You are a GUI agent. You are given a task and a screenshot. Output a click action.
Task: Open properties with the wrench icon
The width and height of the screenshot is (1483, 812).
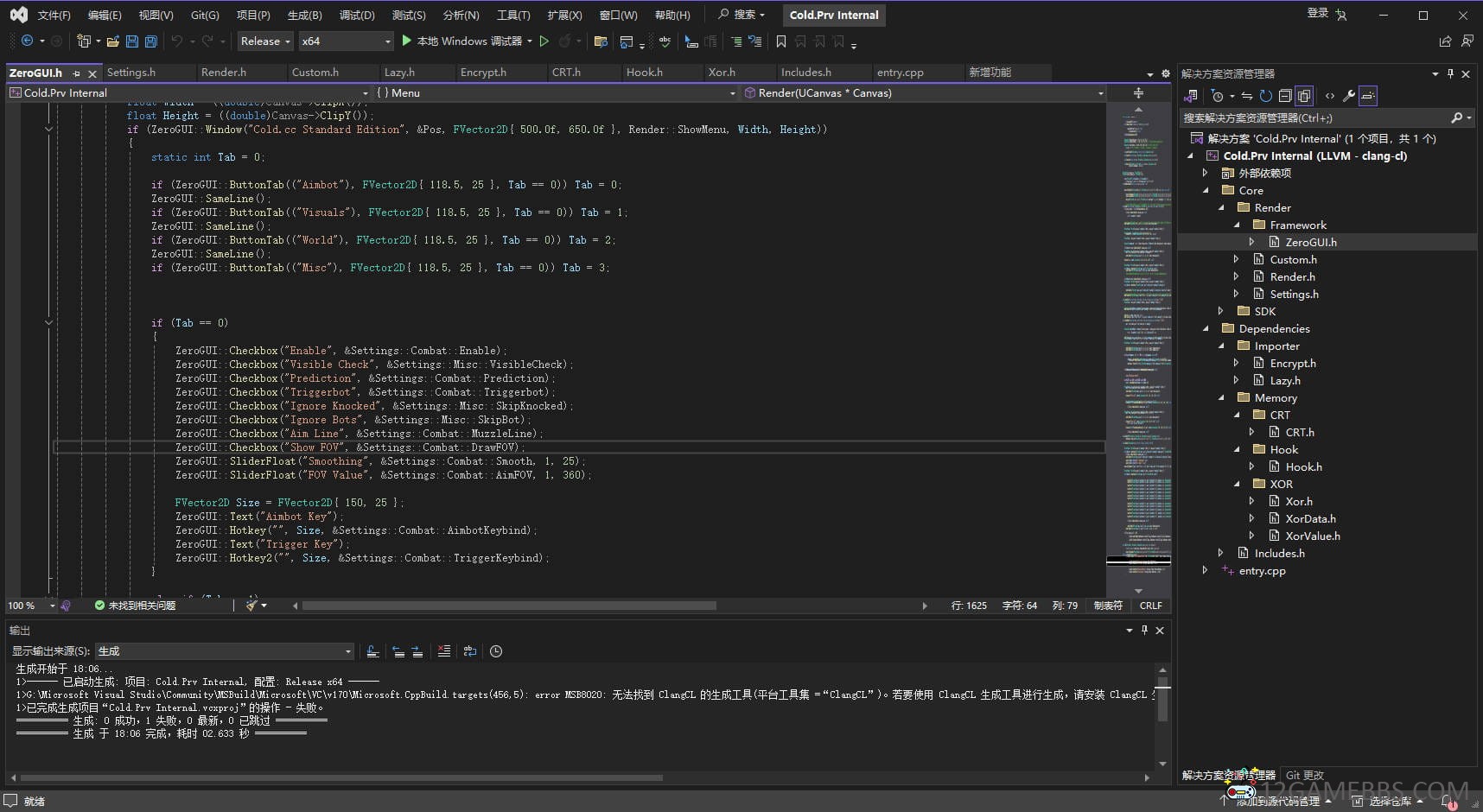pos(1349,96)
